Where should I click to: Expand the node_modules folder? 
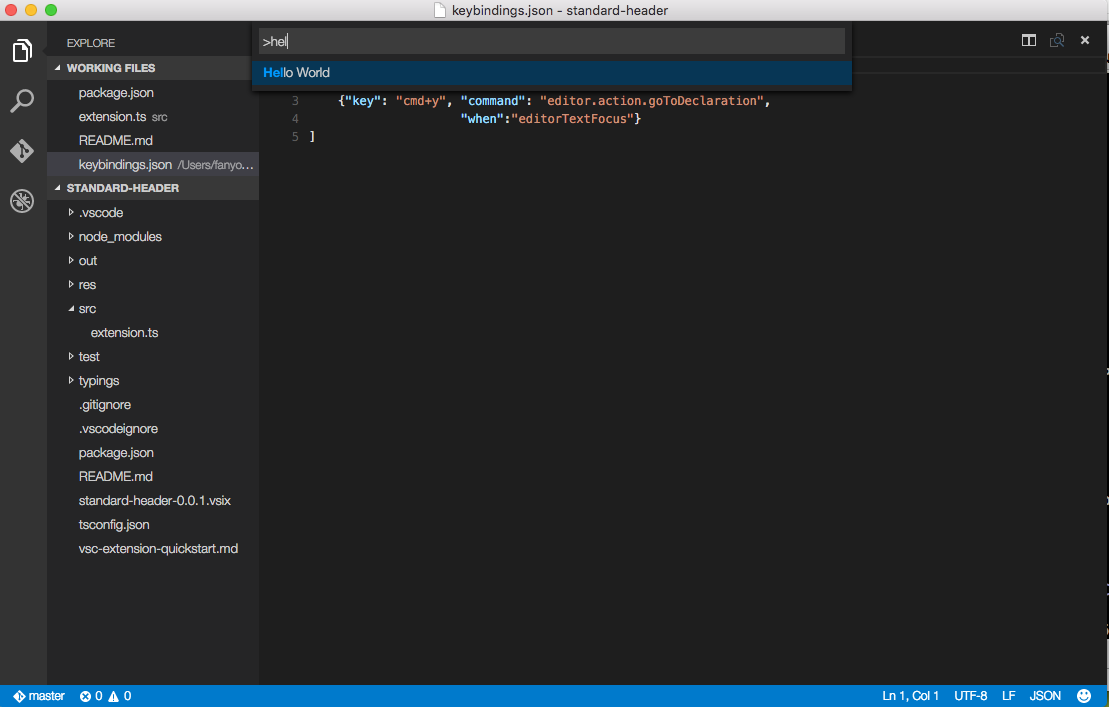click(x=71, y=236)
